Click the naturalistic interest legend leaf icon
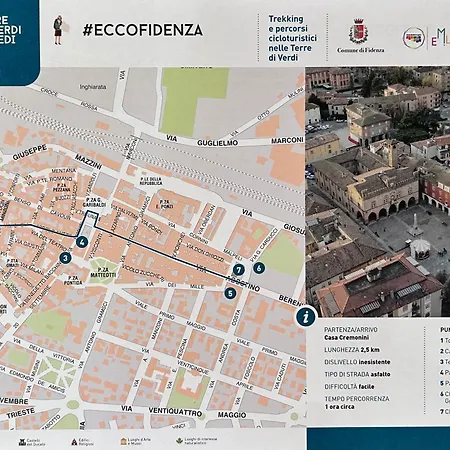Screen dimensions: 450x450 coord(179,441)
